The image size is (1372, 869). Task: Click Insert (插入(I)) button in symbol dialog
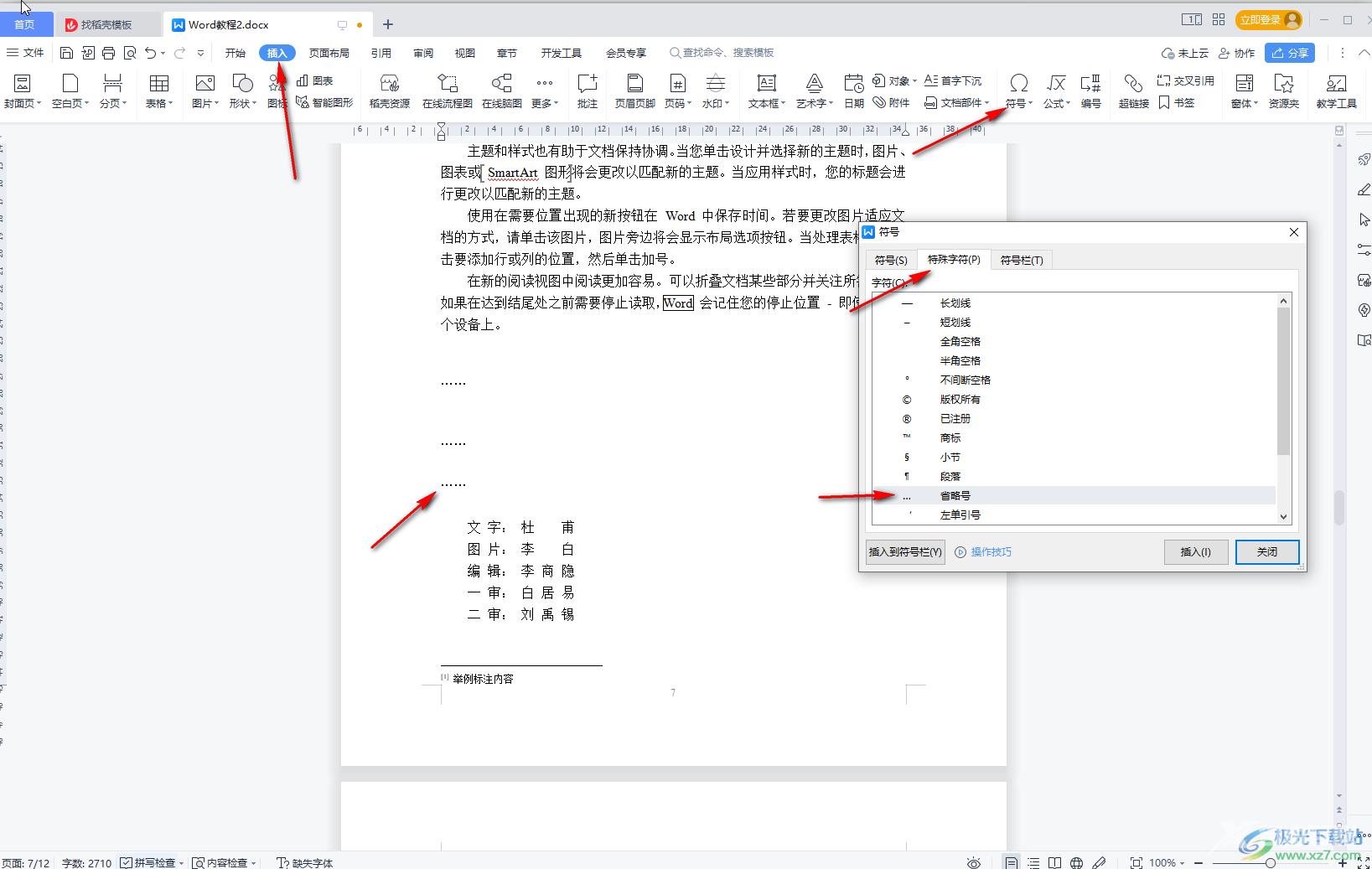1195,551
